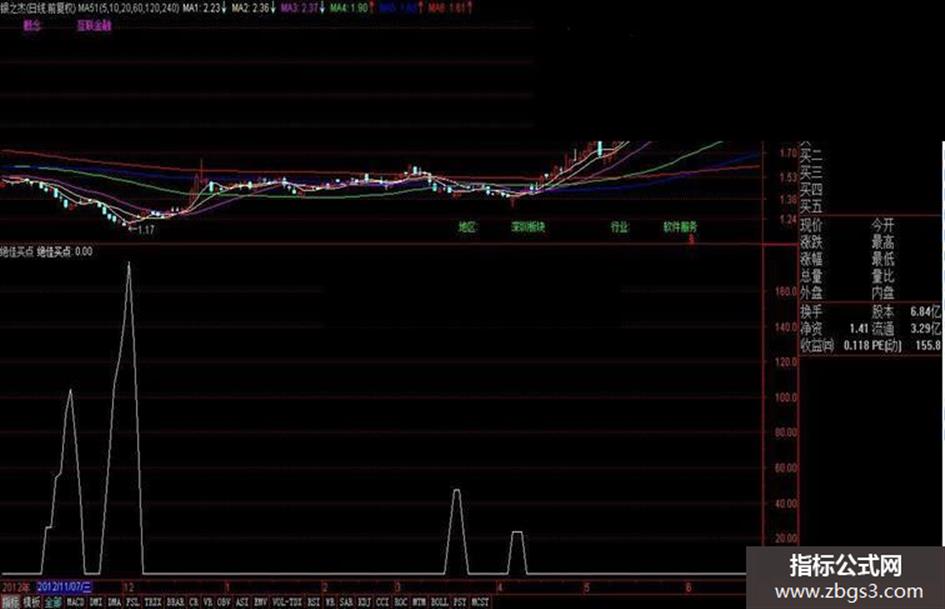Click the highlighted date 2012/11/07 label
Image resolution: width=945 pixels, height=609 pixels.
coord(64,587)
